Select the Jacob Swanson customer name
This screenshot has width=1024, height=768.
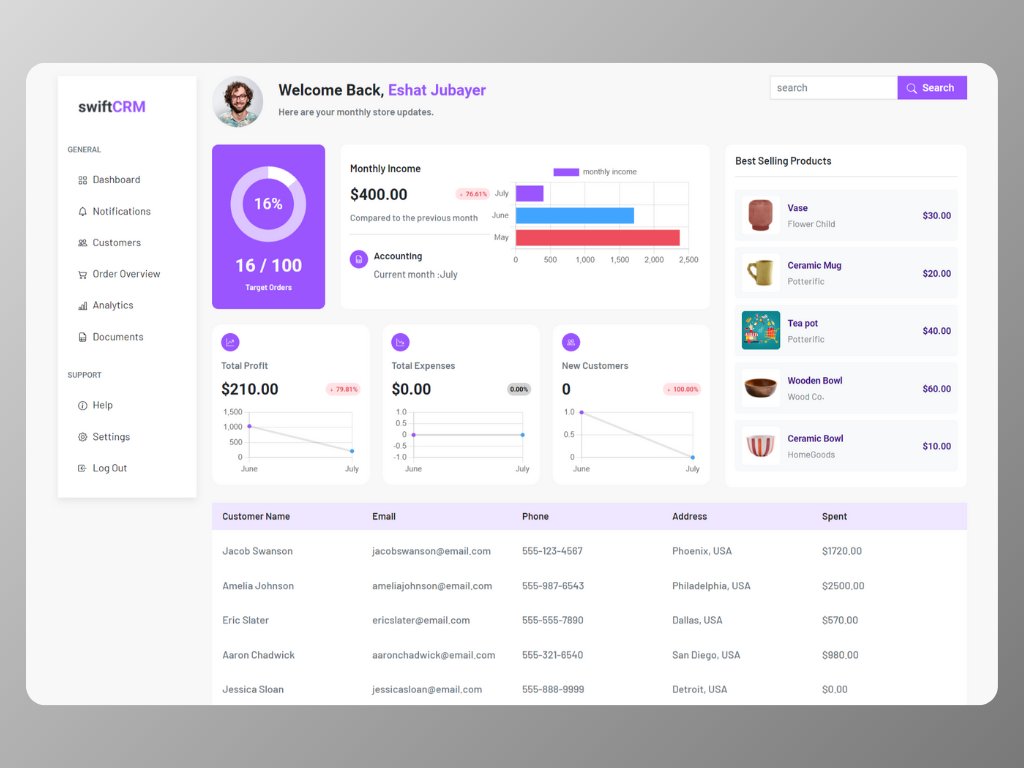(257, 551)
